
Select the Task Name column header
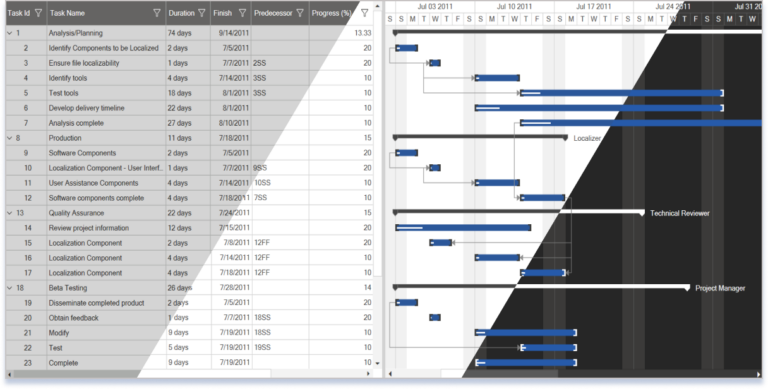point(107,13)
